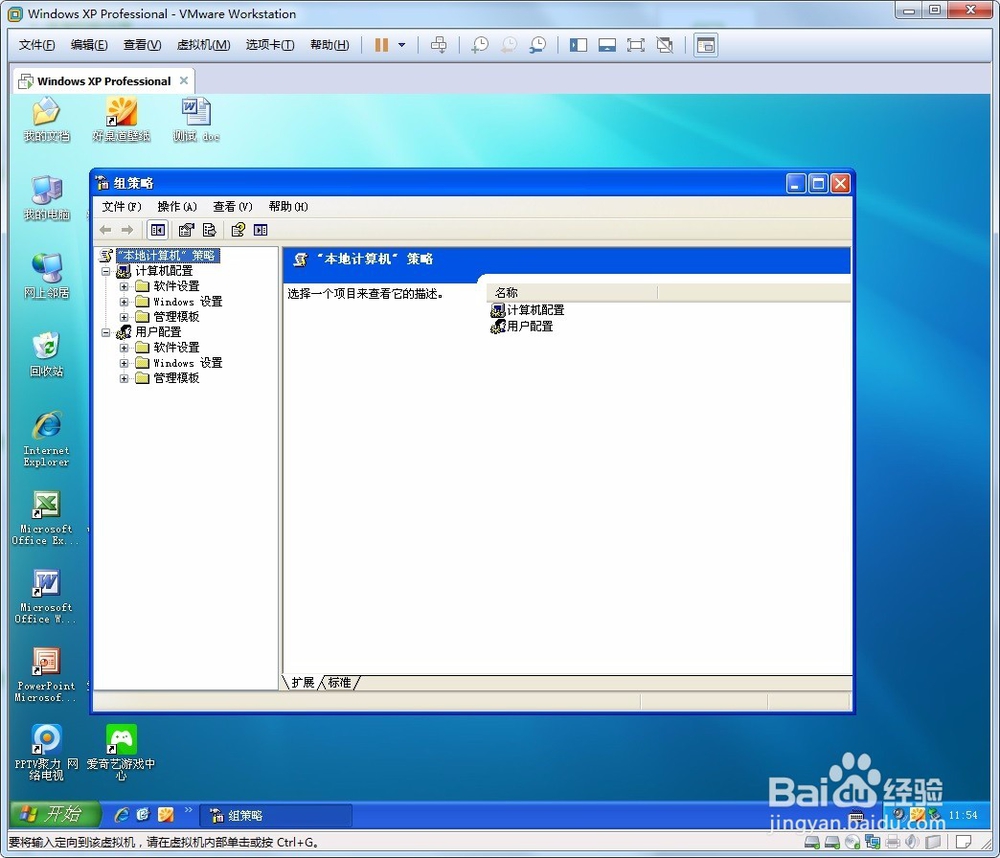The height and width of the screenshot is (858, 1000).
Task: Expand Windows 设置 under 用户配置
Action: tap(124, 363)
